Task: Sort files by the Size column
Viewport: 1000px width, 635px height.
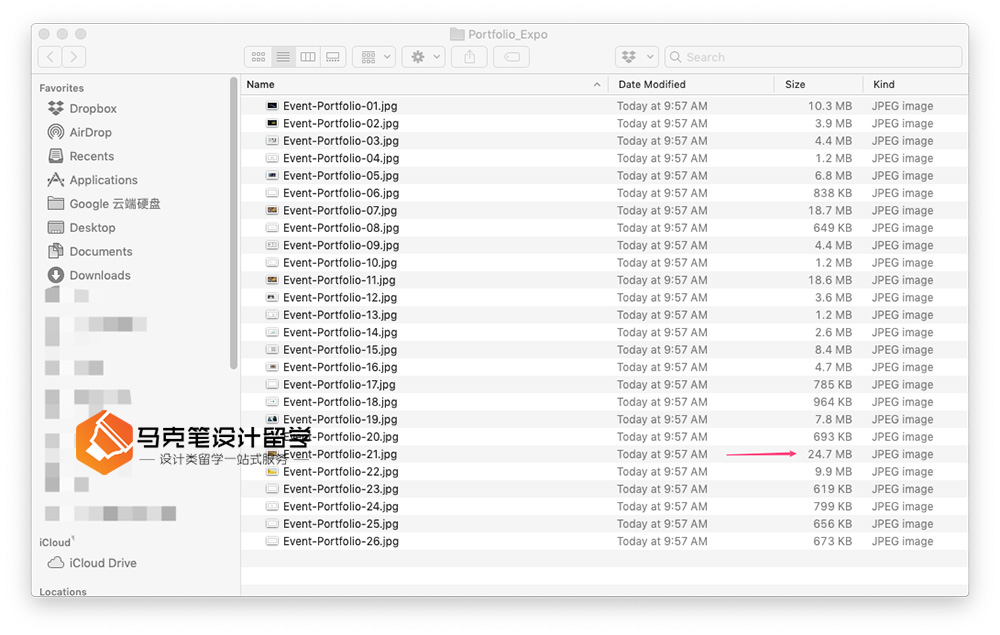Action: click(795, 84)
